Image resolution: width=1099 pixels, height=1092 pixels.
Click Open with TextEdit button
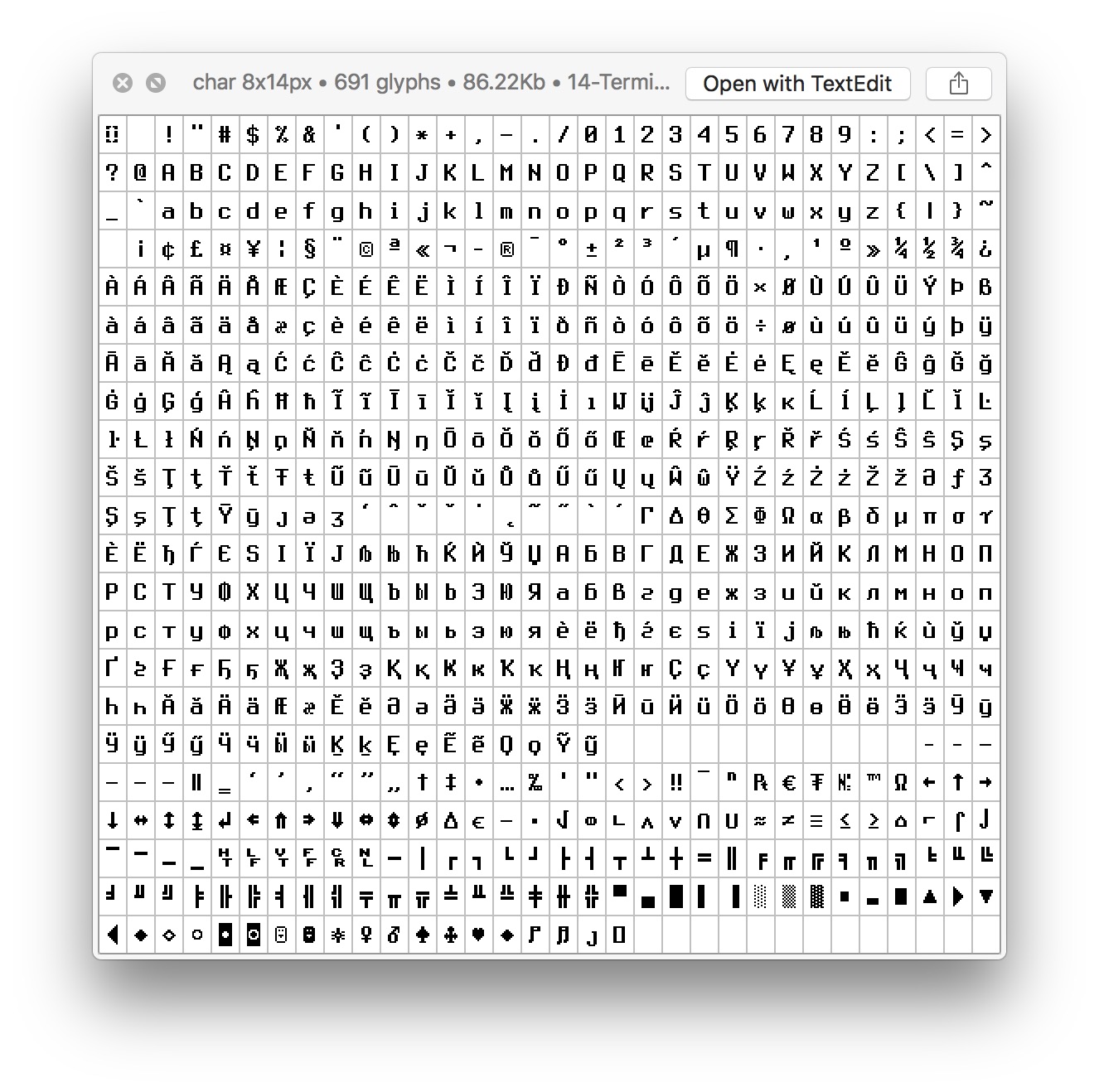(796, 83)
